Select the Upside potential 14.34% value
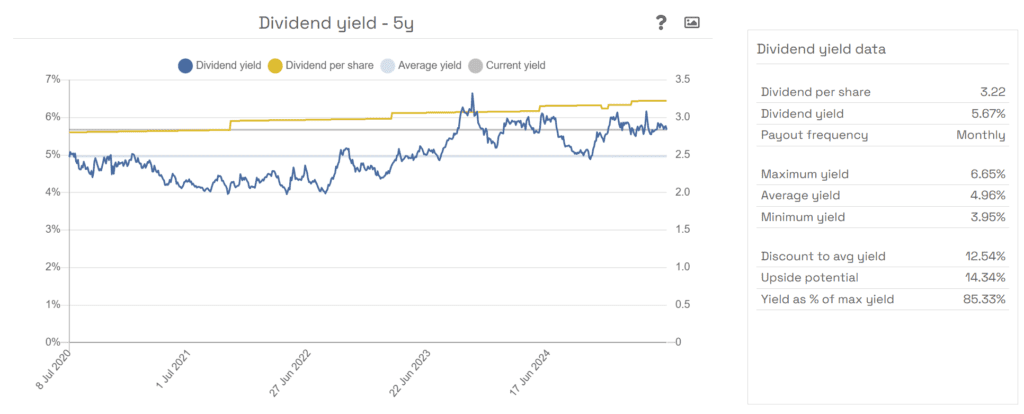Viewport: 1024px width, 414px height. (982, 277)
